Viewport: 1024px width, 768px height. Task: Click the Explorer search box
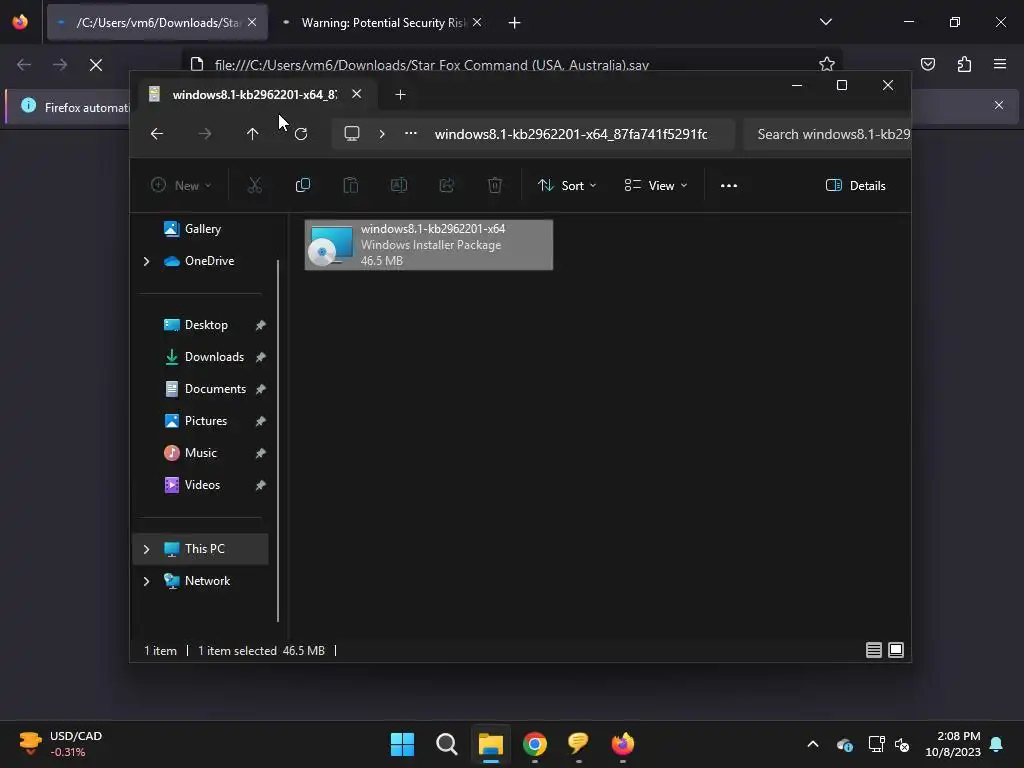tap(827, 134)
